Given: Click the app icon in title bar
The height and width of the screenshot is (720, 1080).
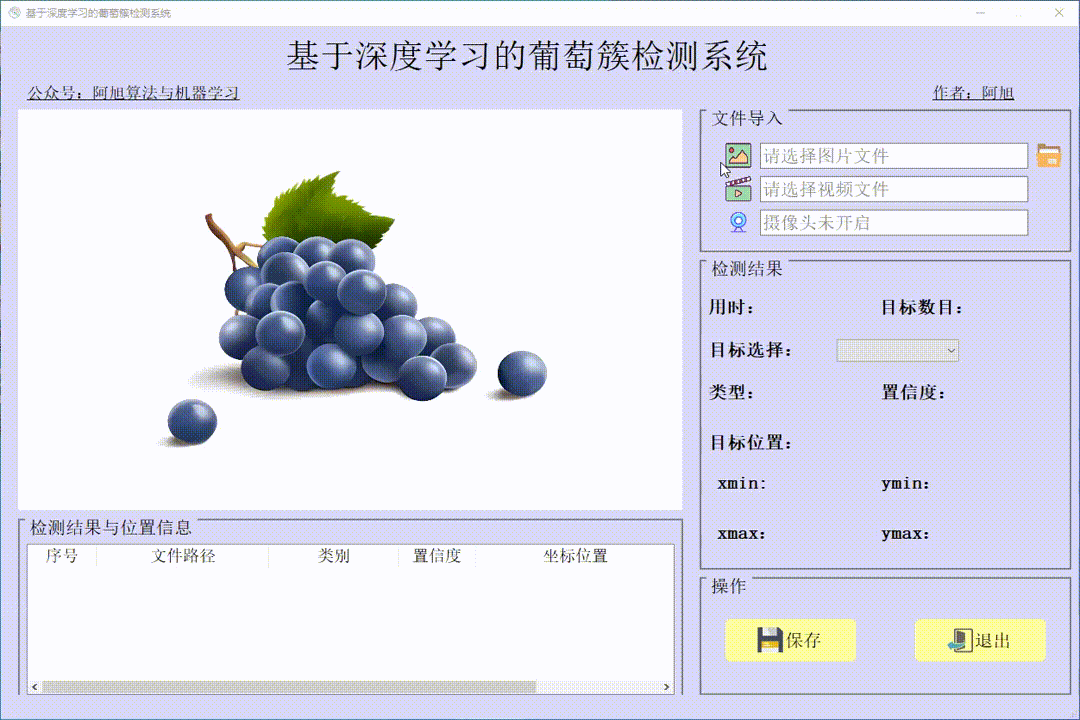Looking at the screenshot, I should [x=14, y=12].
